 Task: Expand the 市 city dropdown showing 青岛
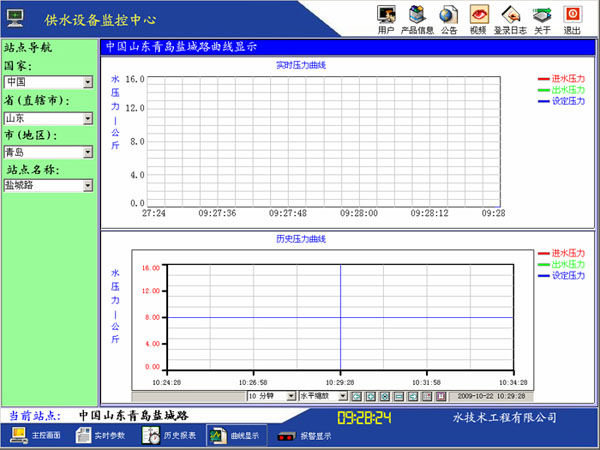(88, 152)
